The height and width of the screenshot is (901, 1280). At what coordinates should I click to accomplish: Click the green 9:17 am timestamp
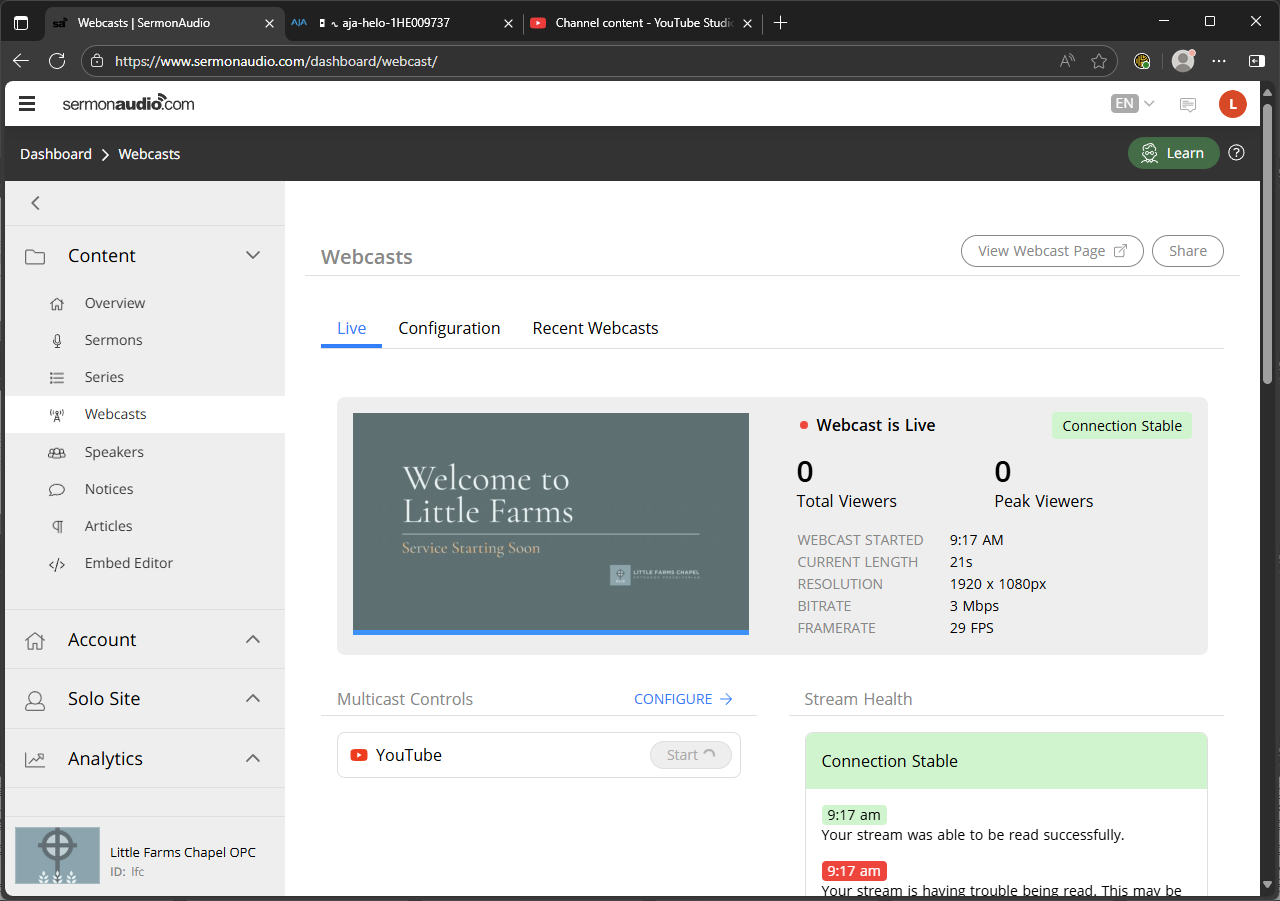pos(854,815)
